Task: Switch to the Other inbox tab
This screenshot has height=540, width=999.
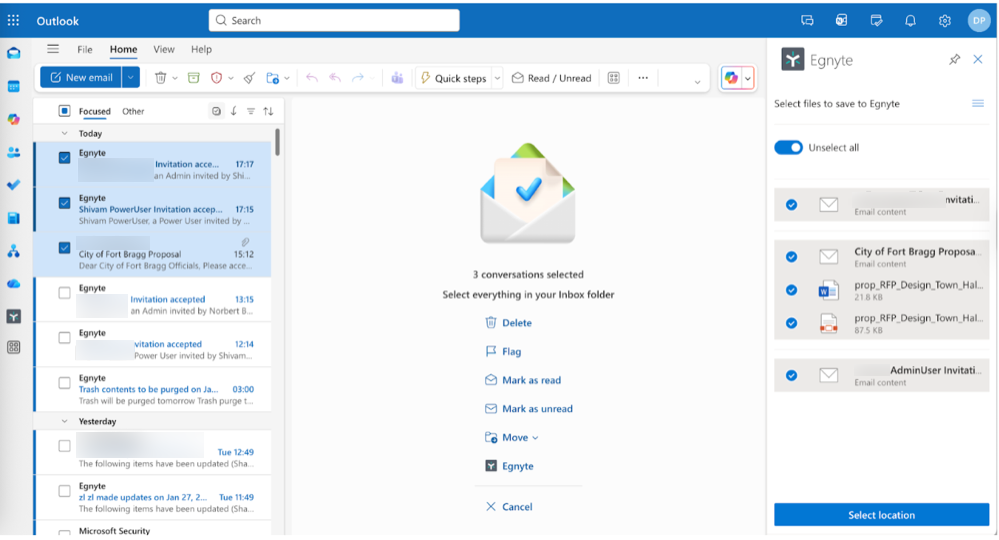Action: pyautogui.click(x=133, y=112)
